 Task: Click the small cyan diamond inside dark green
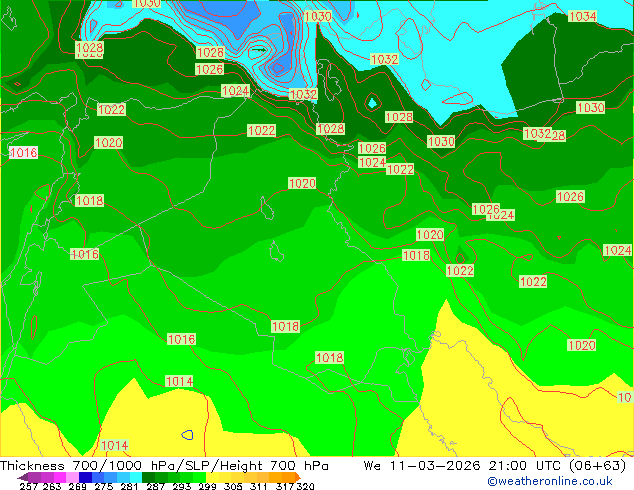(372, 103)
